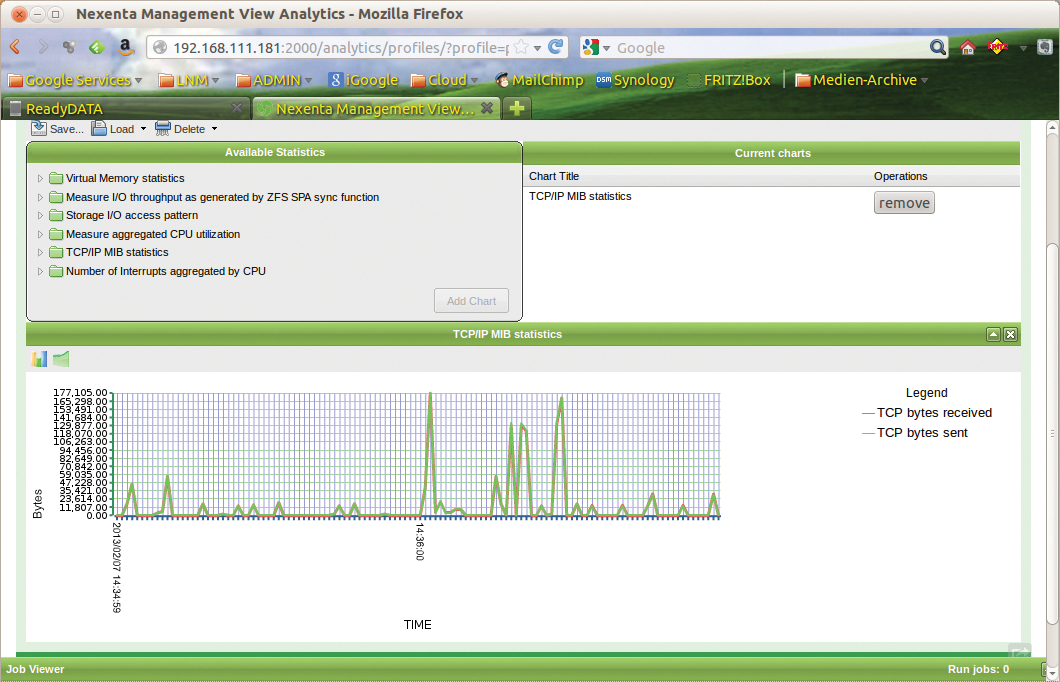Switch chart to area graph view

point(61,359)
